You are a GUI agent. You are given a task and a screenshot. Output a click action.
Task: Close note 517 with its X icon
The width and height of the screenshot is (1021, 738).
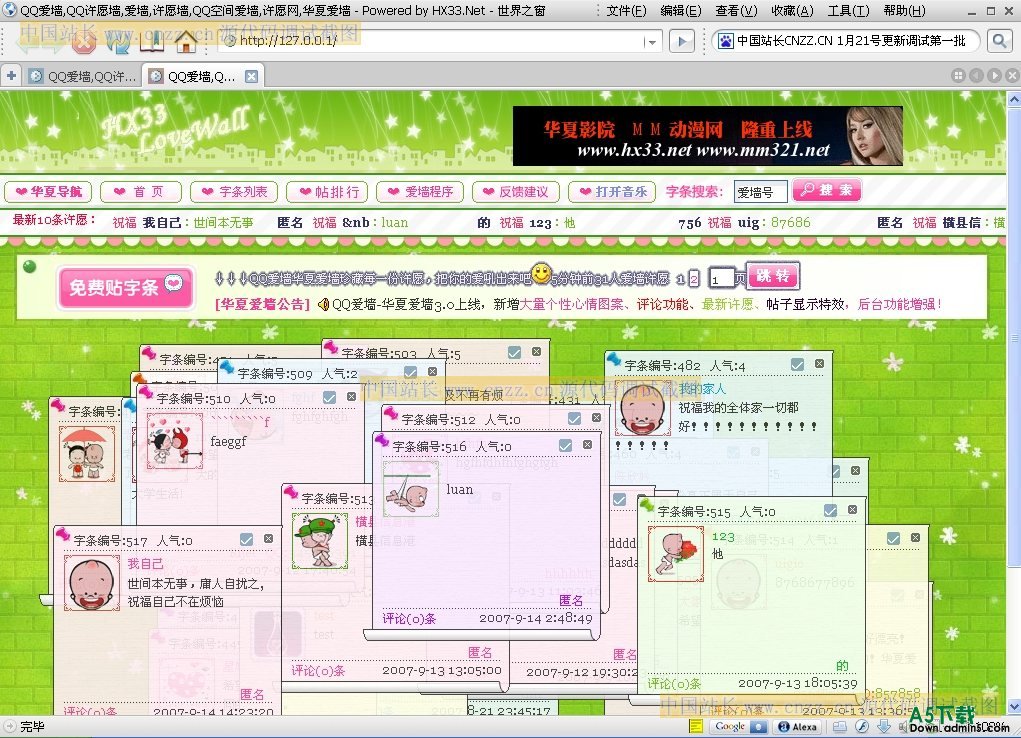tap(268, 539)
